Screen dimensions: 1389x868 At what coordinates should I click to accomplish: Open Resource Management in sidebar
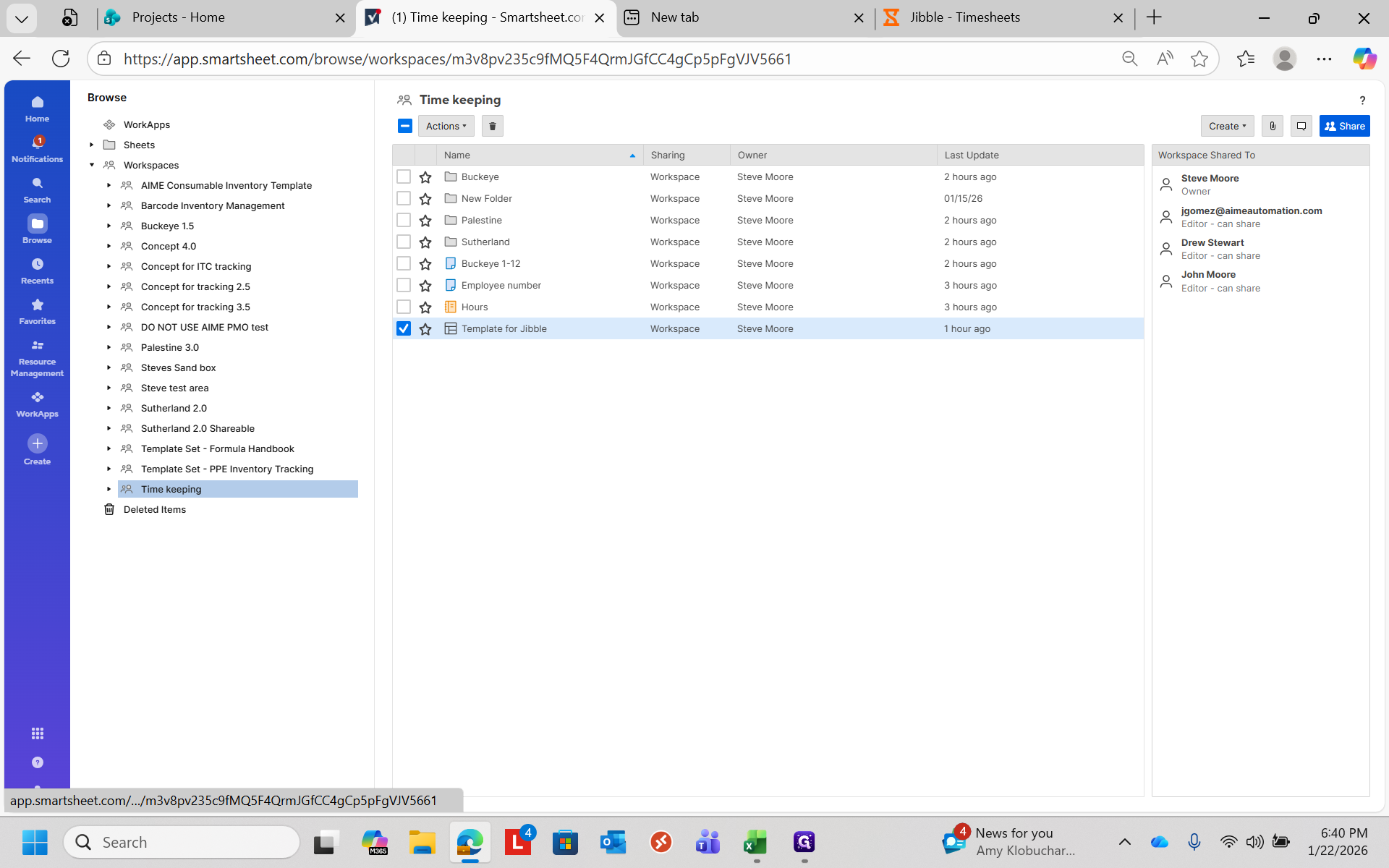pyautogui.click(x=37, y=358)
